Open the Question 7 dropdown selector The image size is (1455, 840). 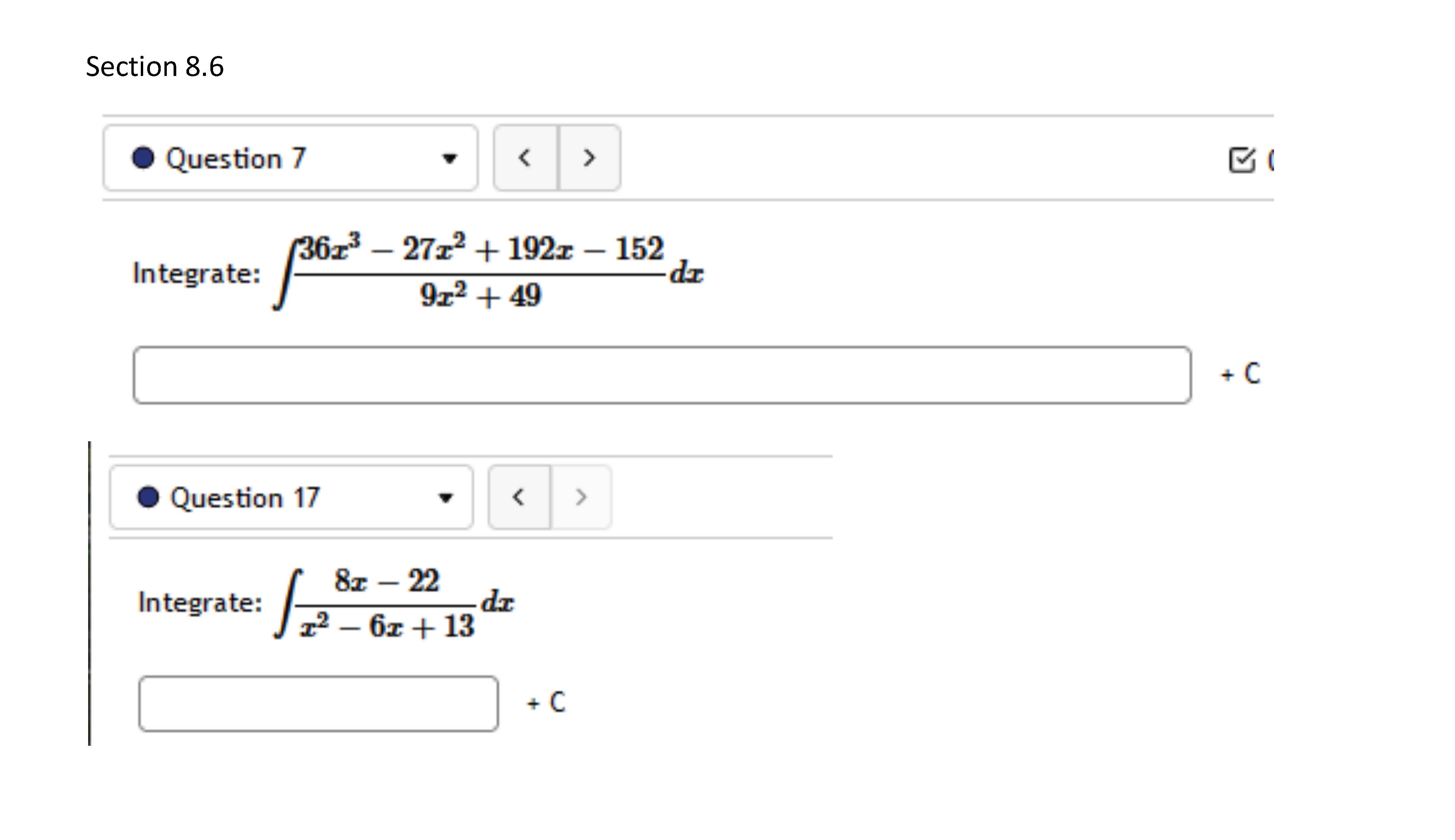[x=290, y=157]
